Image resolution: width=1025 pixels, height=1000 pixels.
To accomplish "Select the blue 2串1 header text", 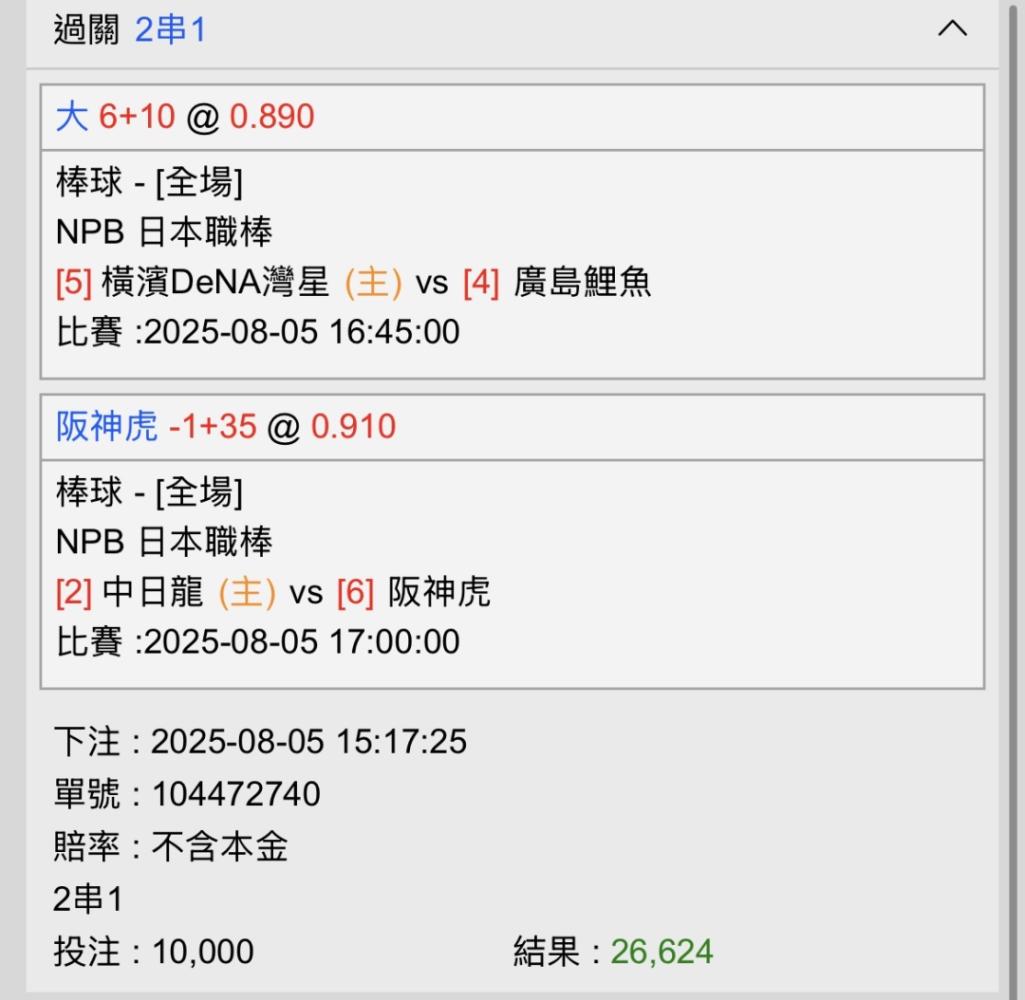I will [171, 30].
